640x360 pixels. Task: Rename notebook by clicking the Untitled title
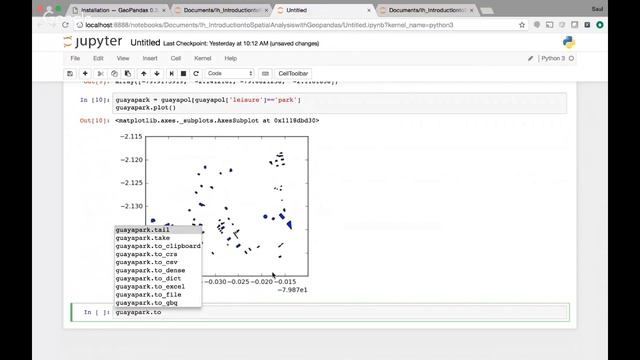[x=145, y=42]
